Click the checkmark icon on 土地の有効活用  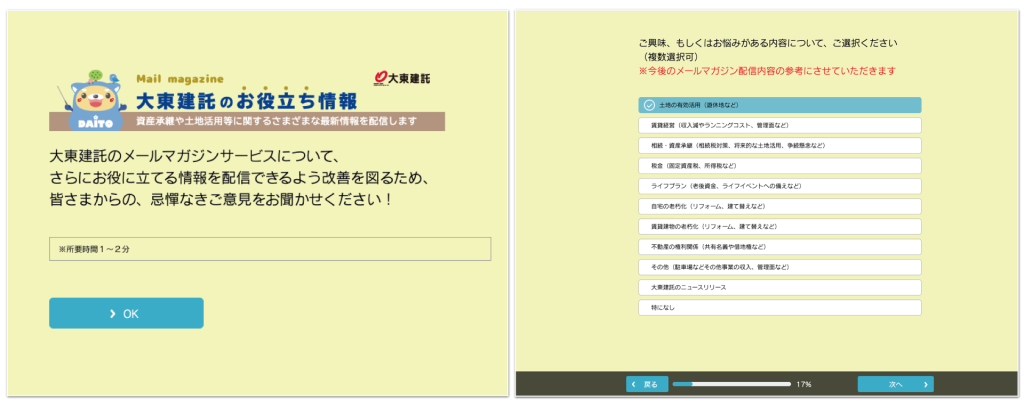[x=649, y=105]
